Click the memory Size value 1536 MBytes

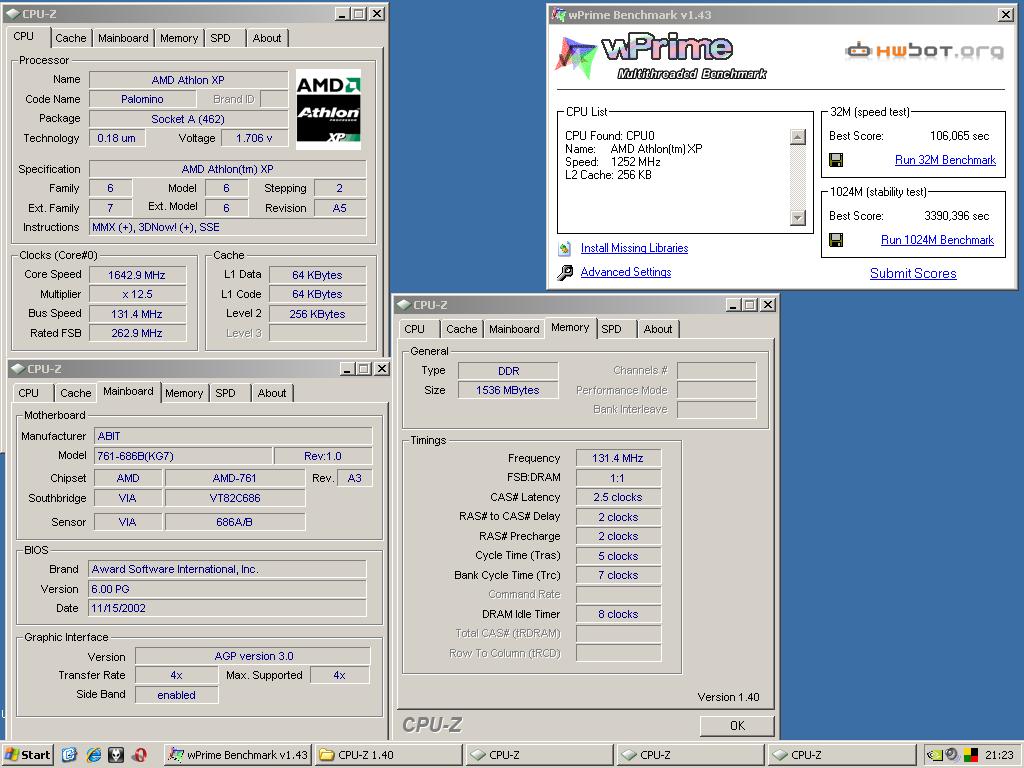tap(507, 391)
